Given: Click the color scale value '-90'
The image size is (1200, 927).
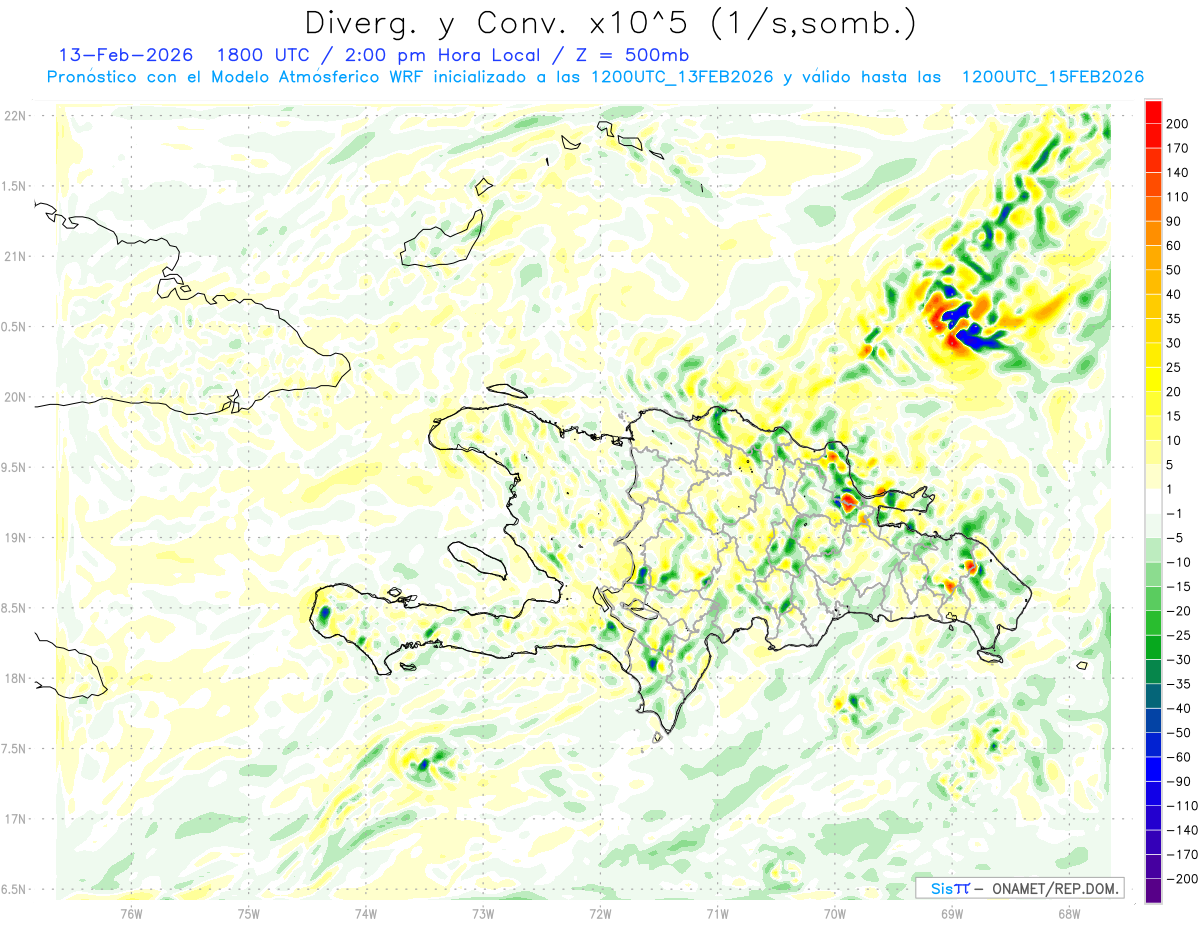Looking at the screenshot, I should (1178, 781).
